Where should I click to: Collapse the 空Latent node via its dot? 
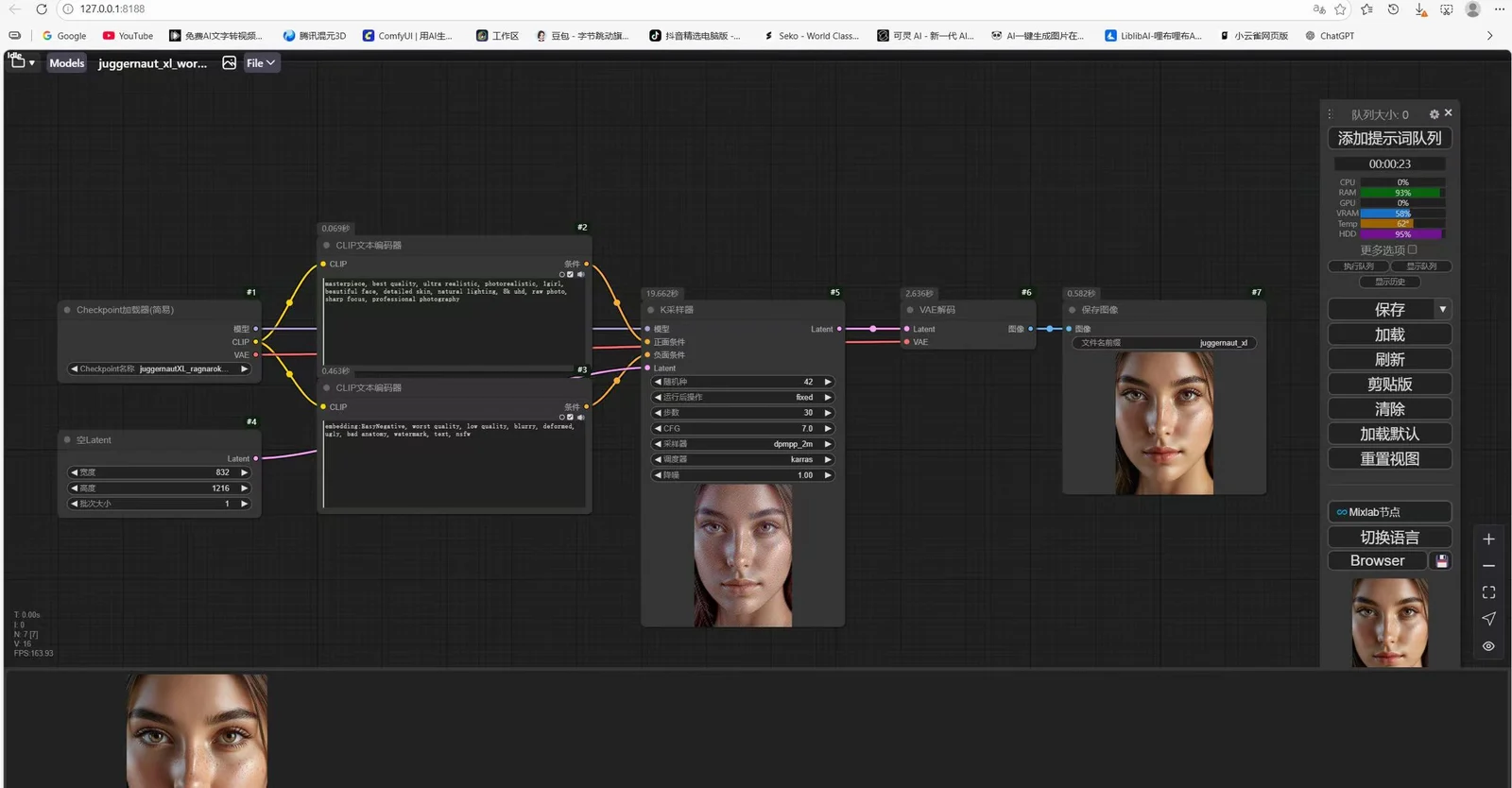pos(67,440)
